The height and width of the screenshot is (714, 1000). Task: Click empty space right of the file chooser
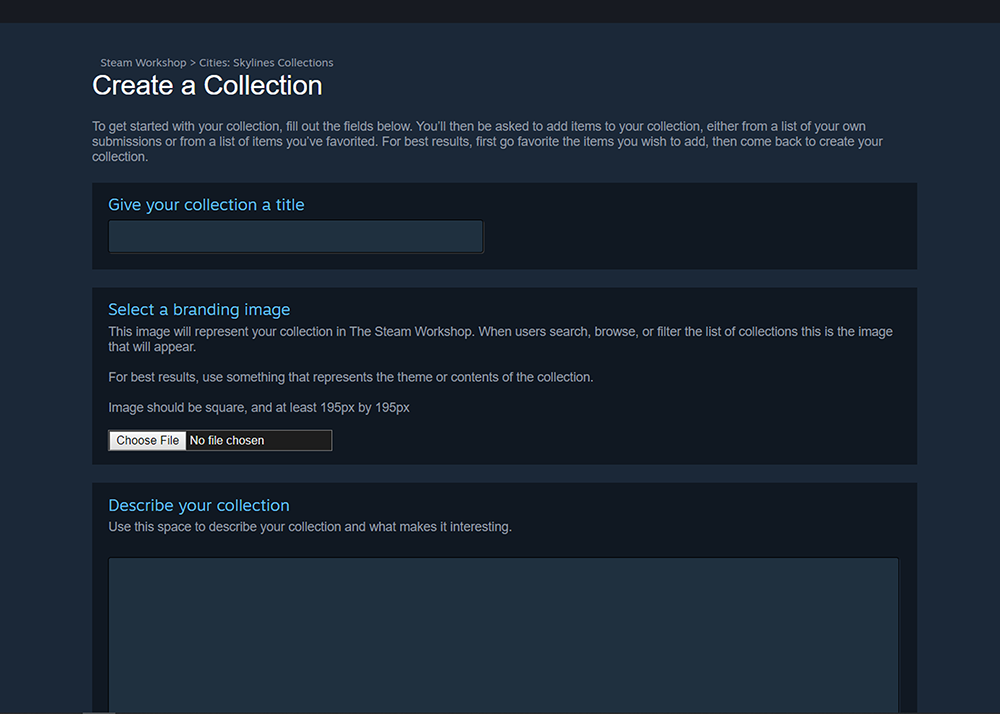(x=620, y=440)
